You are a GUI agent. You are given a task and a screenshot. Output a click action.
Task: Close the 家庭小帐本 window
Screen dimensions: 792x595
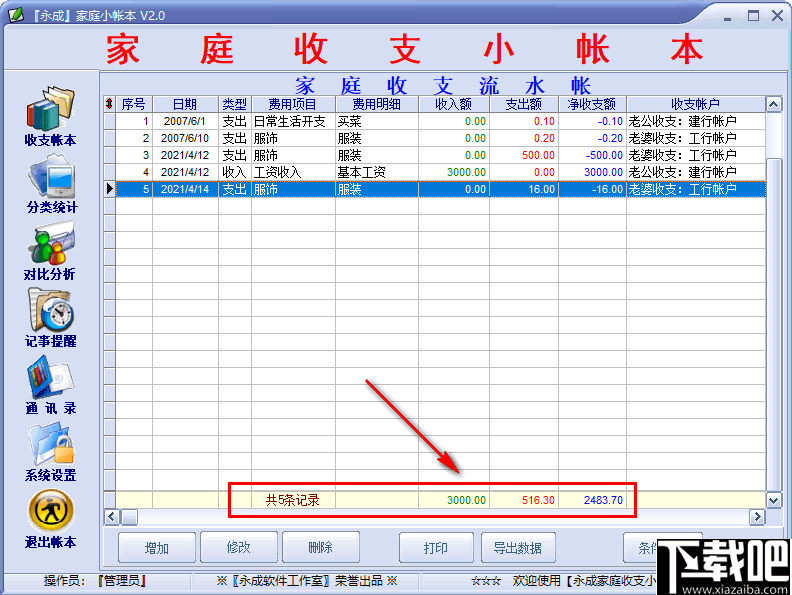777,16
